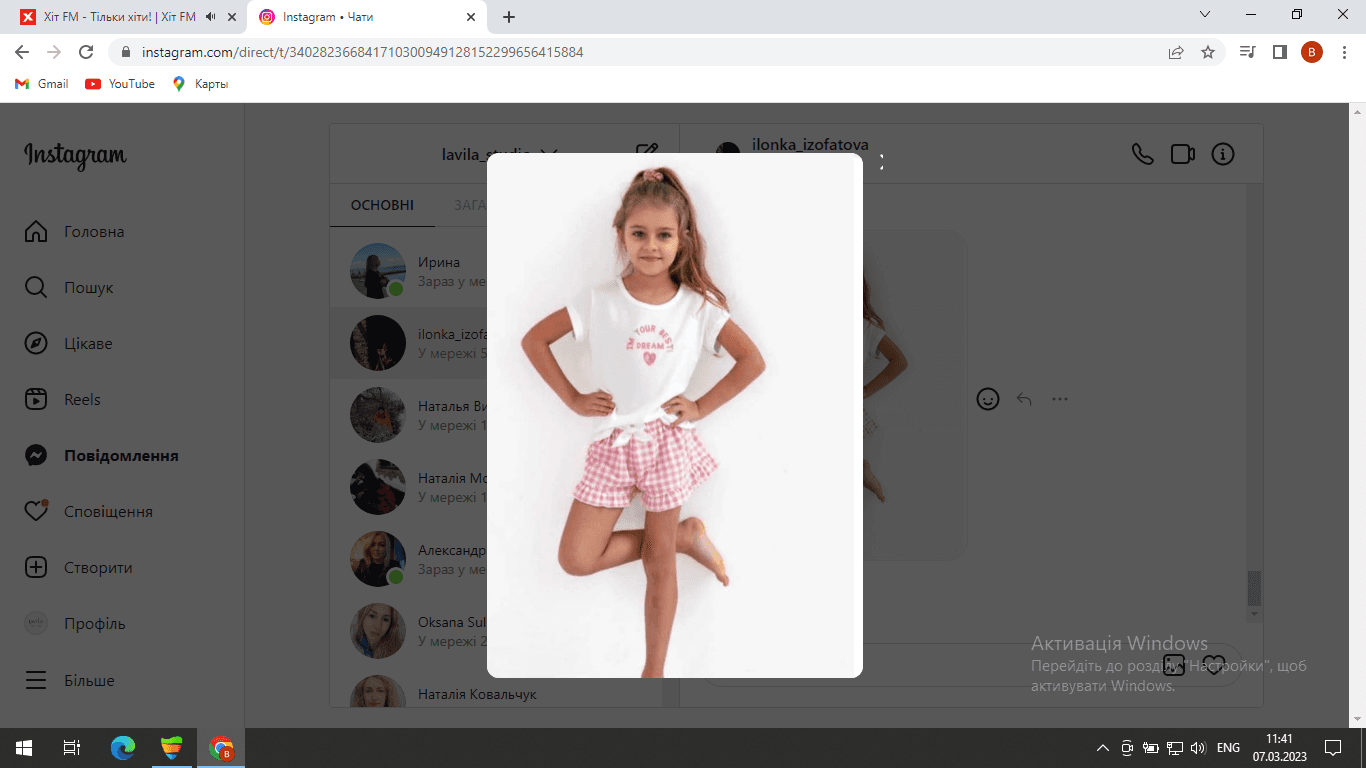Viewport: 1366px width, 768px height.
Task: Switch ENG input language
Action: tap(1229, 747)
